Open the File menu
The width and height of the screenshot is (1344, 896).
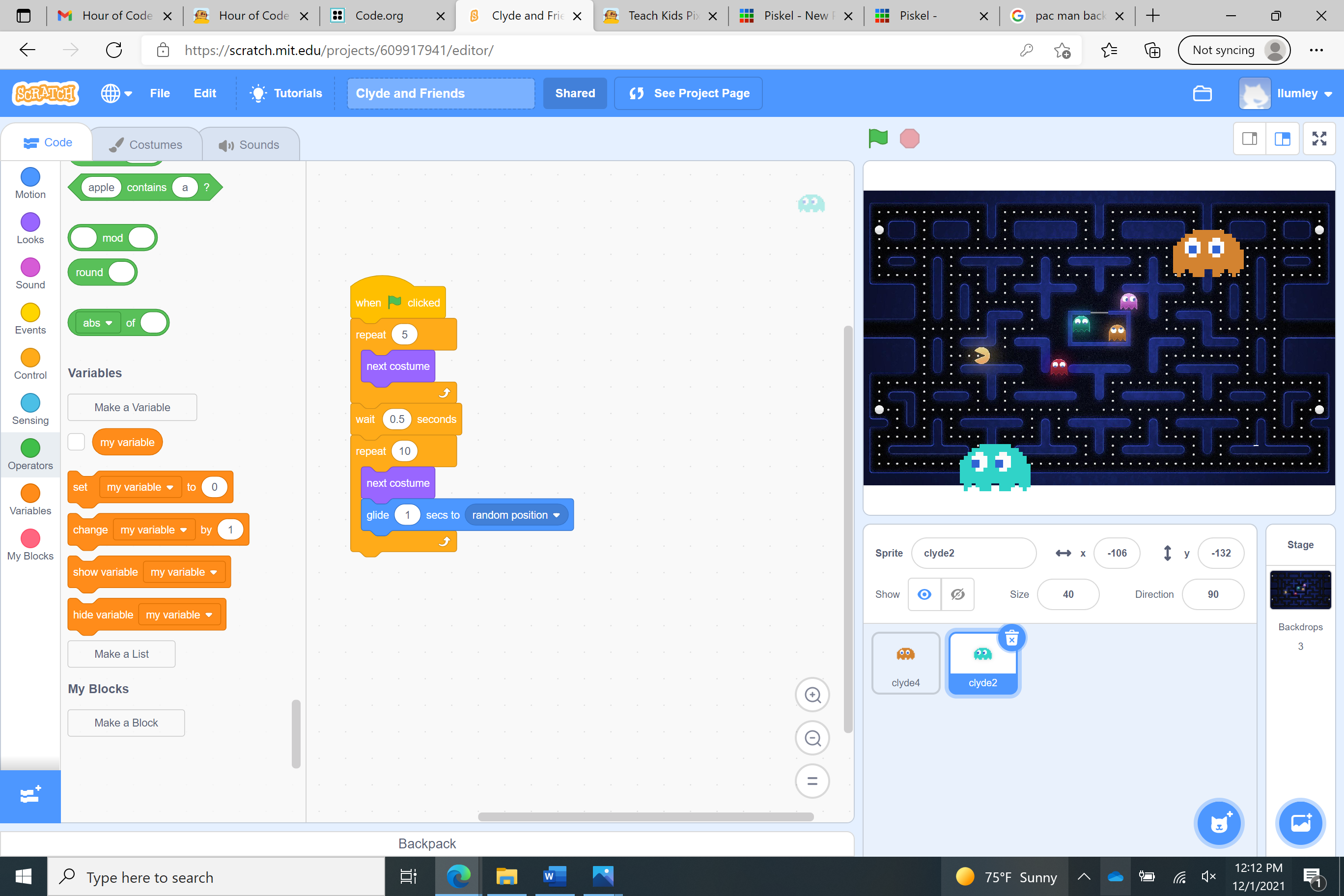point(160,93)
